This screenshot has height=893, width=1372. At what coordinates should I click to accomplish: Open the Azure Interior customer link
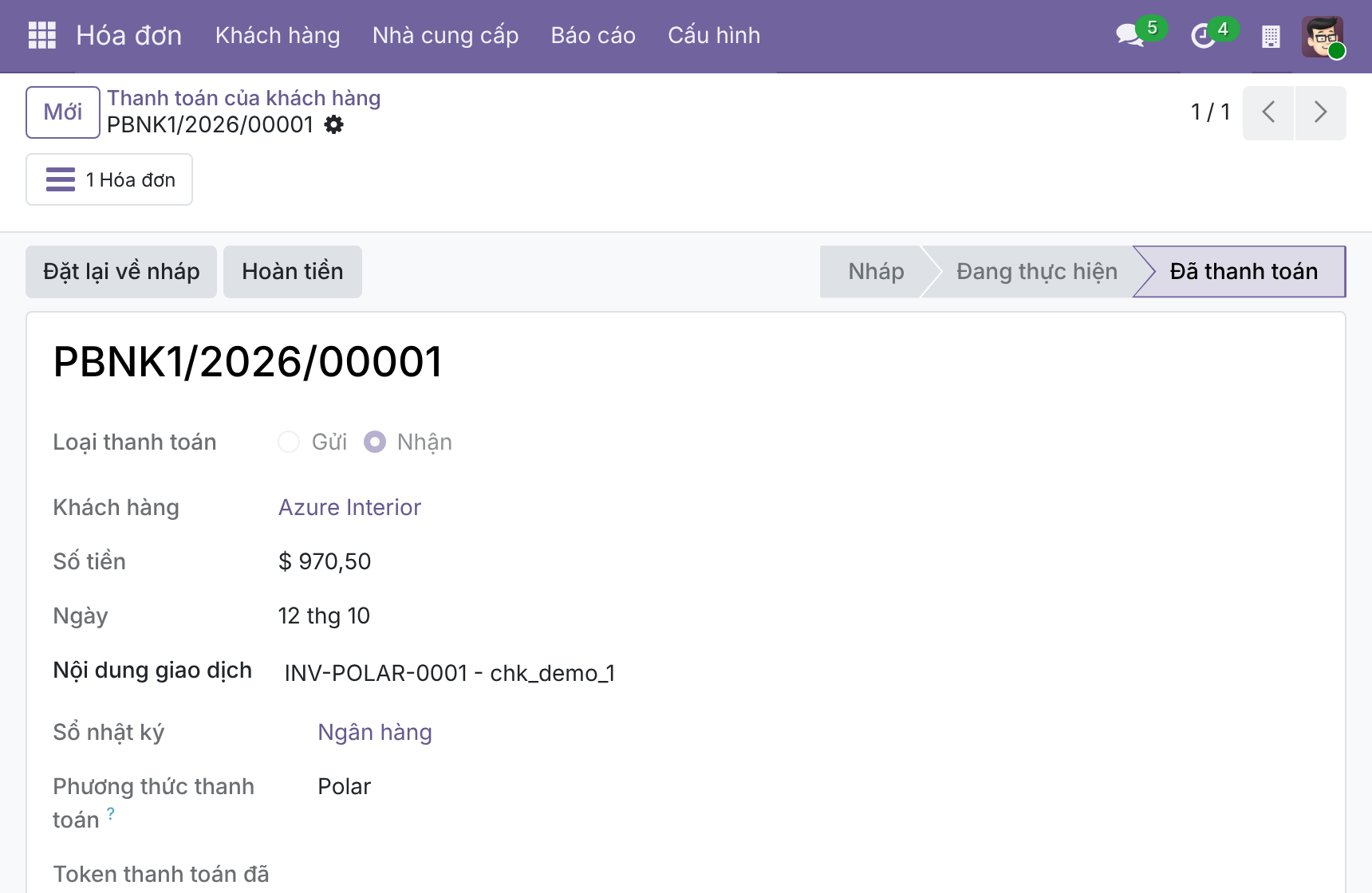[x=349, y=507]
